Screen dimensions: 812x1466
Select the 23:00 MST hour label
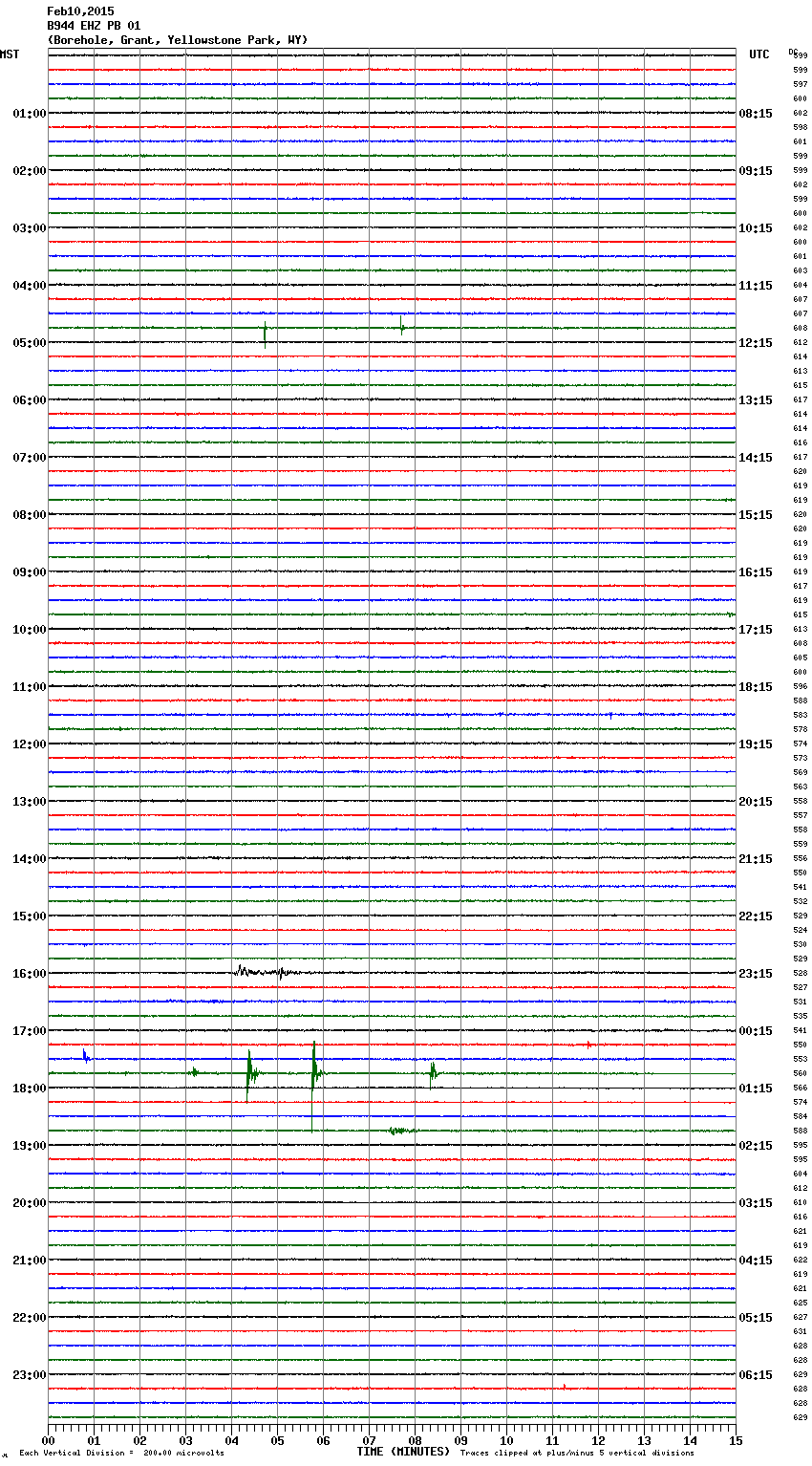[30, 1375]
